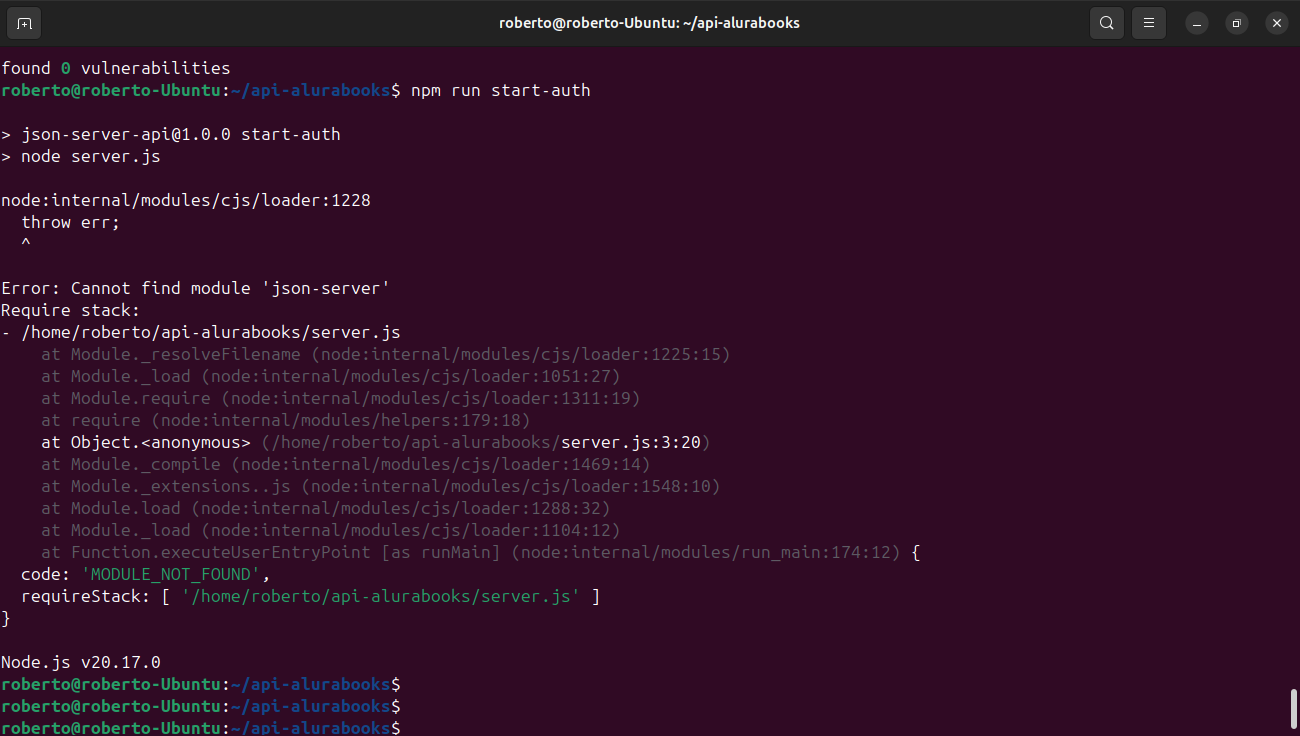Click the last prompt at the bottom
Image resolution: width=1300 pixels, height=736 pixels.
[201, 728]
